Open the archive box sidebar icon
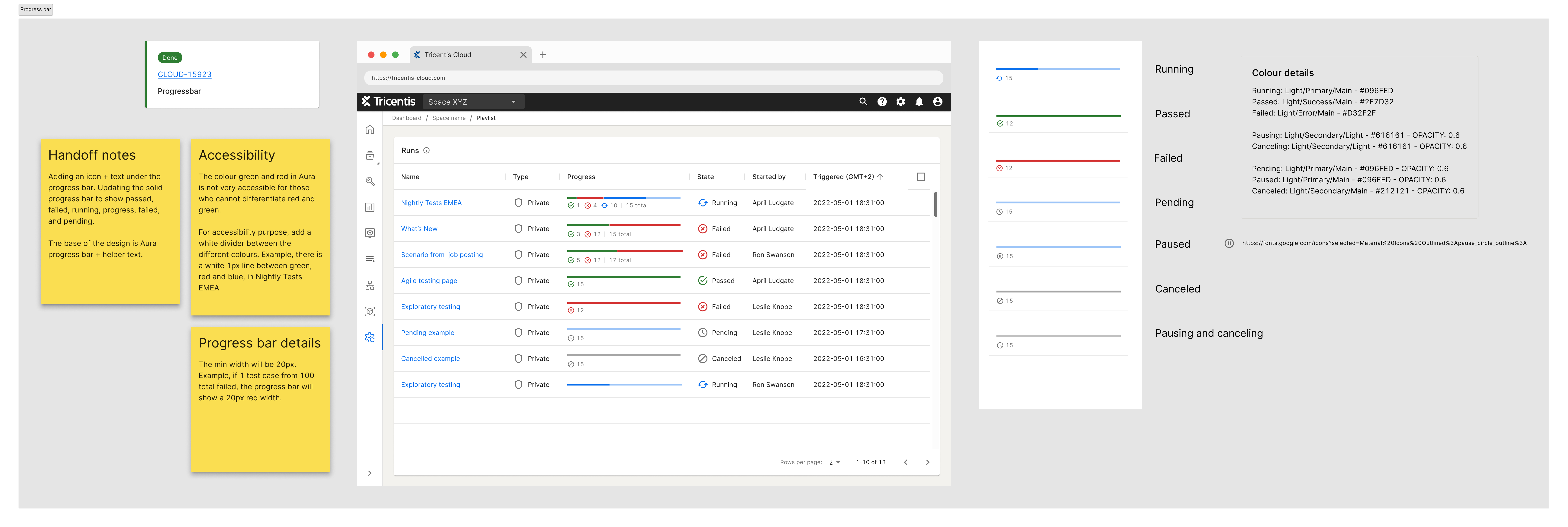 [x=369, y=156]
